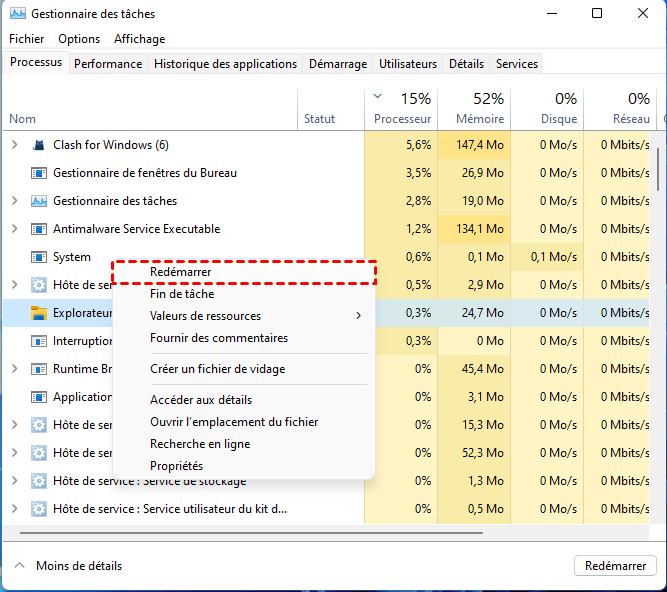
Task: Choose Fin de tâche in context menu
Action: pos(244,294)
